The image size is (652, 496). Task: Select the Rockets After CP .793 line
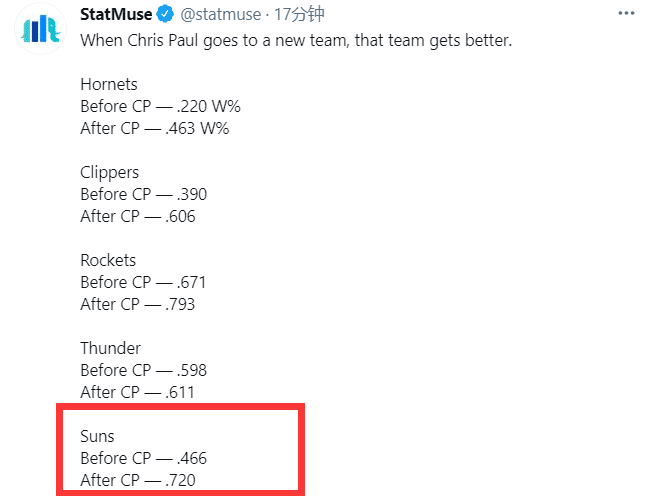[x=138, y=304]
